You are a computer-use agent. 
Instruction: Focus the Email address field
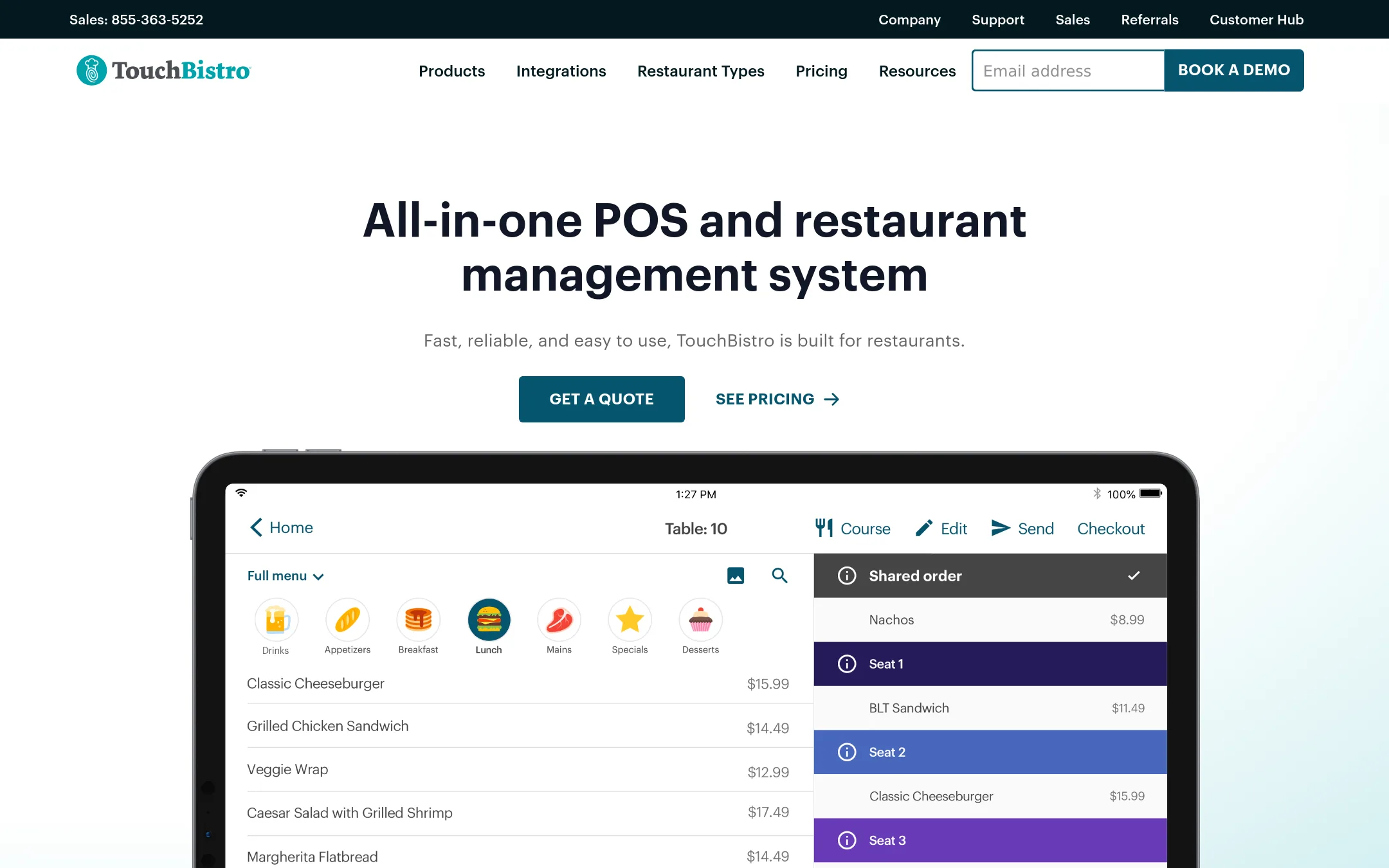[x=1068, y=70]
